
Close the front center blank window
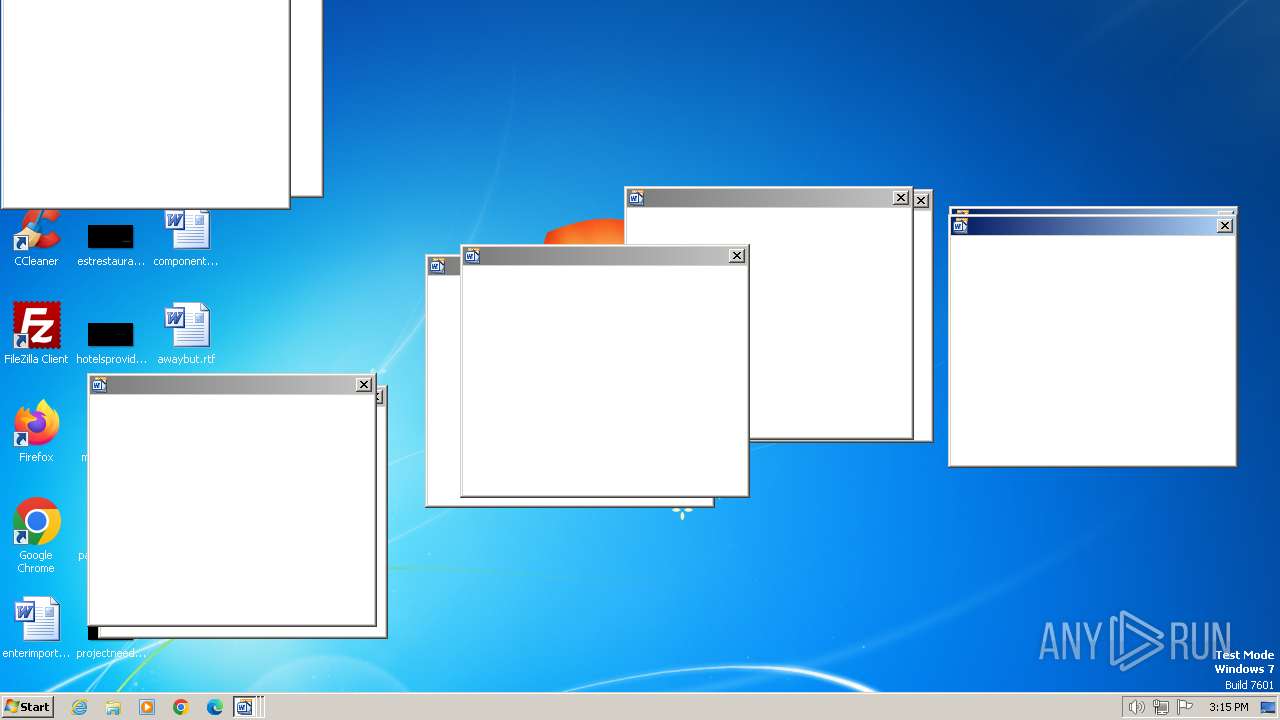pos(737,256)
